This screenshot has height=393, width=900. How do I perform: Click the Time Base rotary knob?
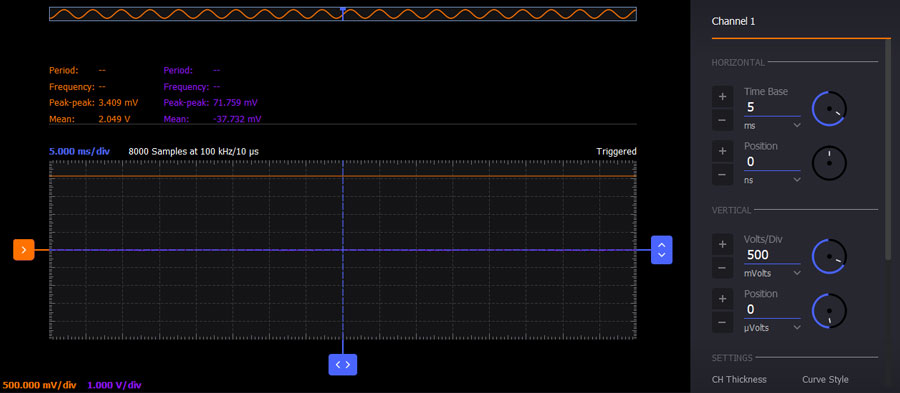click(x=829, y=108)
